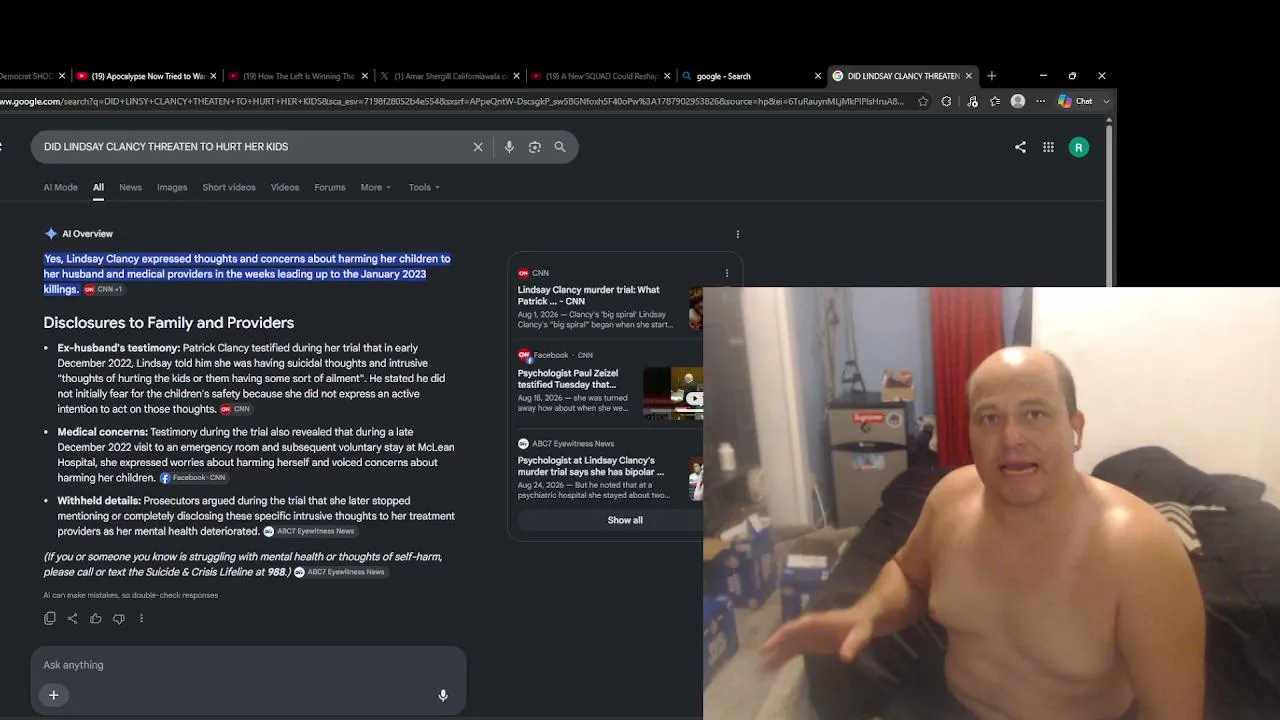Click the browser address bar URL

452,101
